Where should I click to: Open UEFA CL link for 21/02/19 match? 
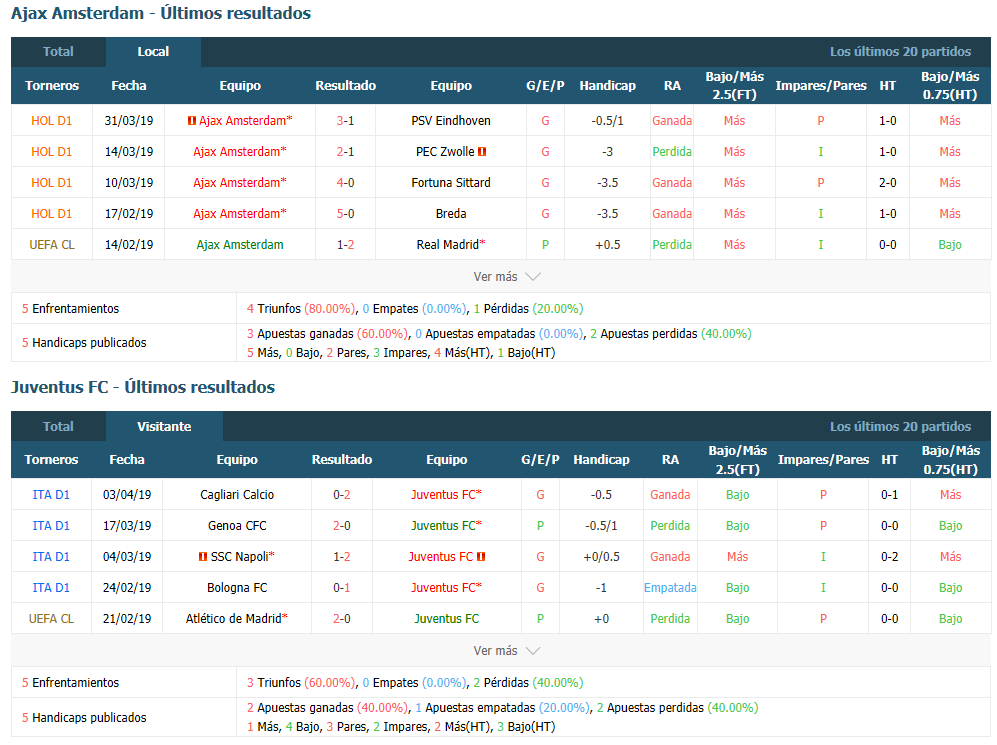pos(51,619)
